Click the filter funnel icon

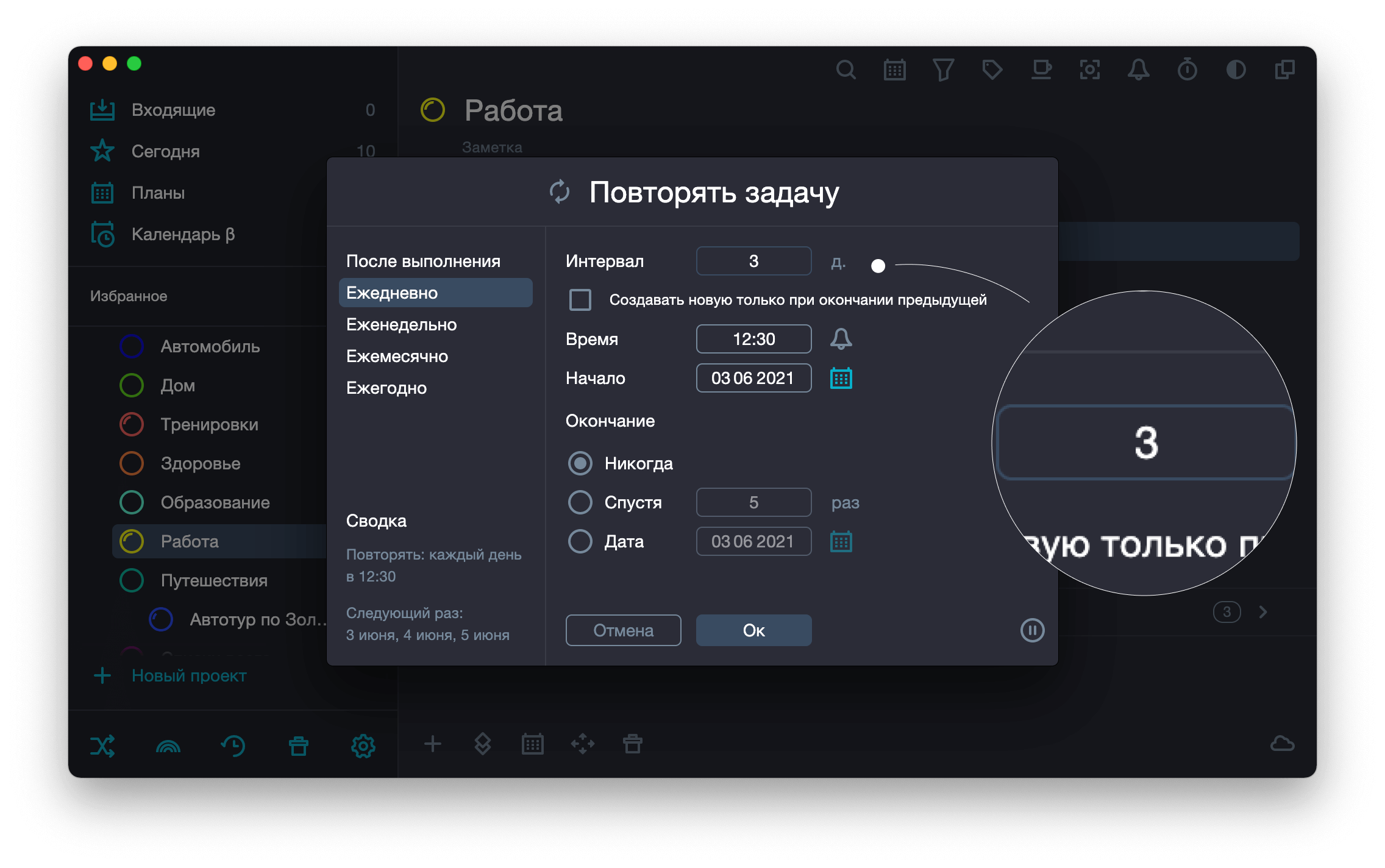click(943, 70)
